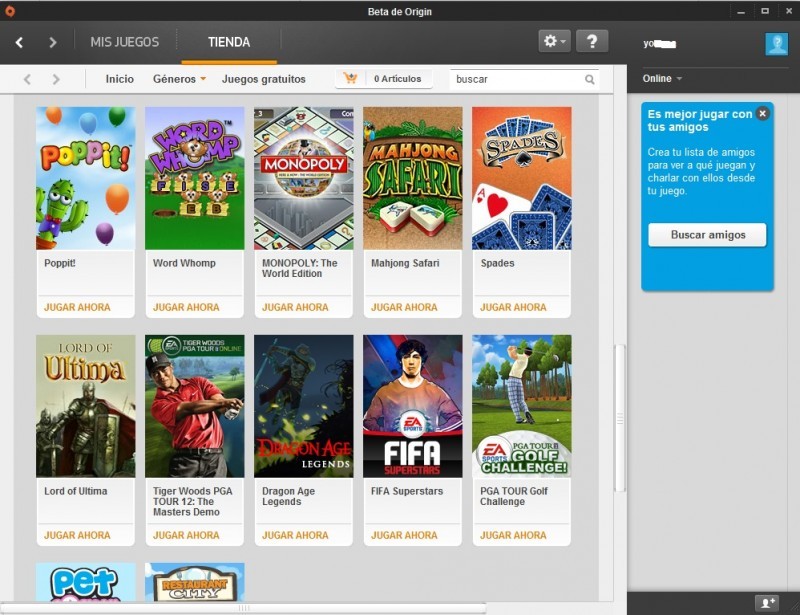Open Juegos gratuitos section
The image size is (800, 615).
tap(264, 79)
